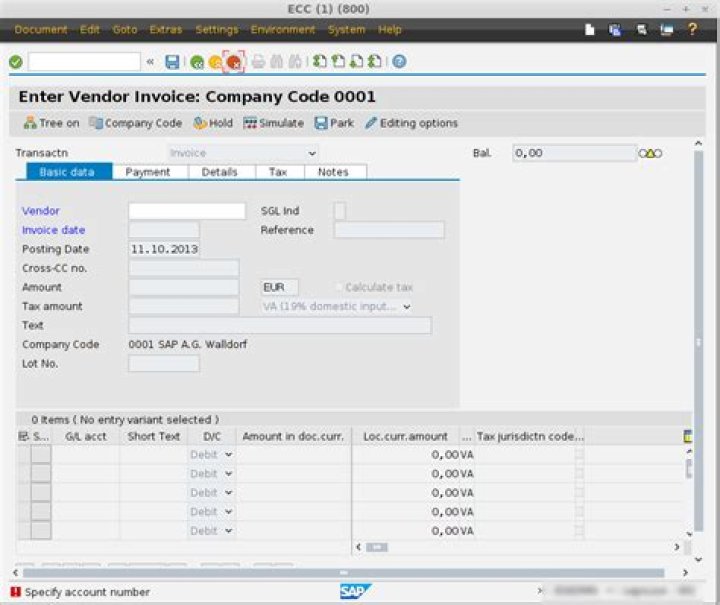Screen dimensions: 720x605
Task: Click the red Cancel icon
Action: pos(234,62)
